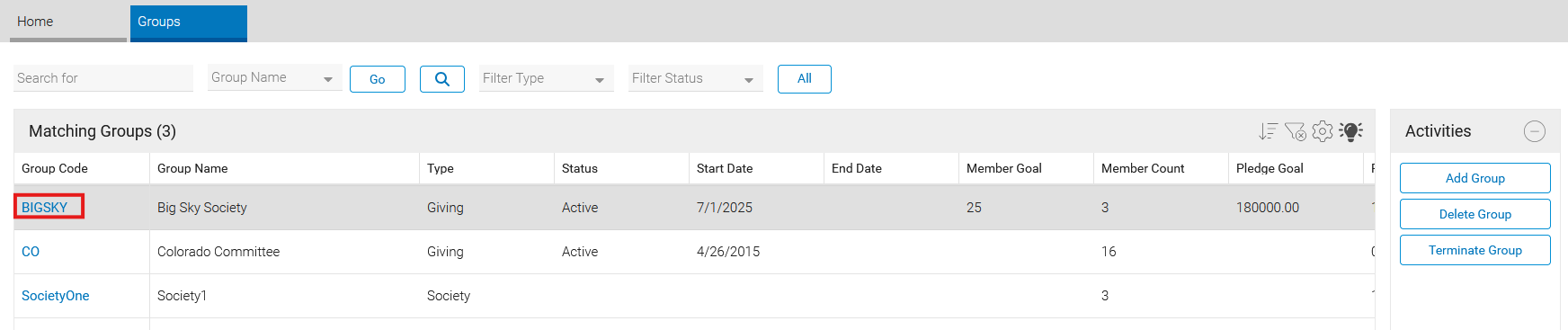Open the BIGSKY group link

(45, 208)
